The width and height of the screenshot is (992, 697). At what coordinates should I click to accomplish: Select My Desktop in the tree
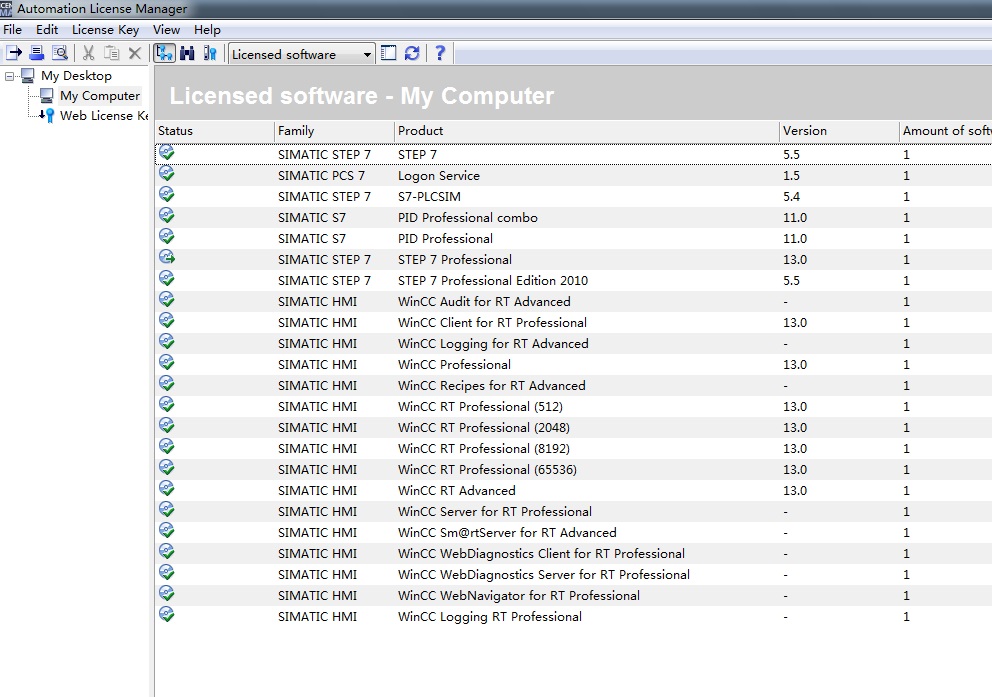point(76,76)
